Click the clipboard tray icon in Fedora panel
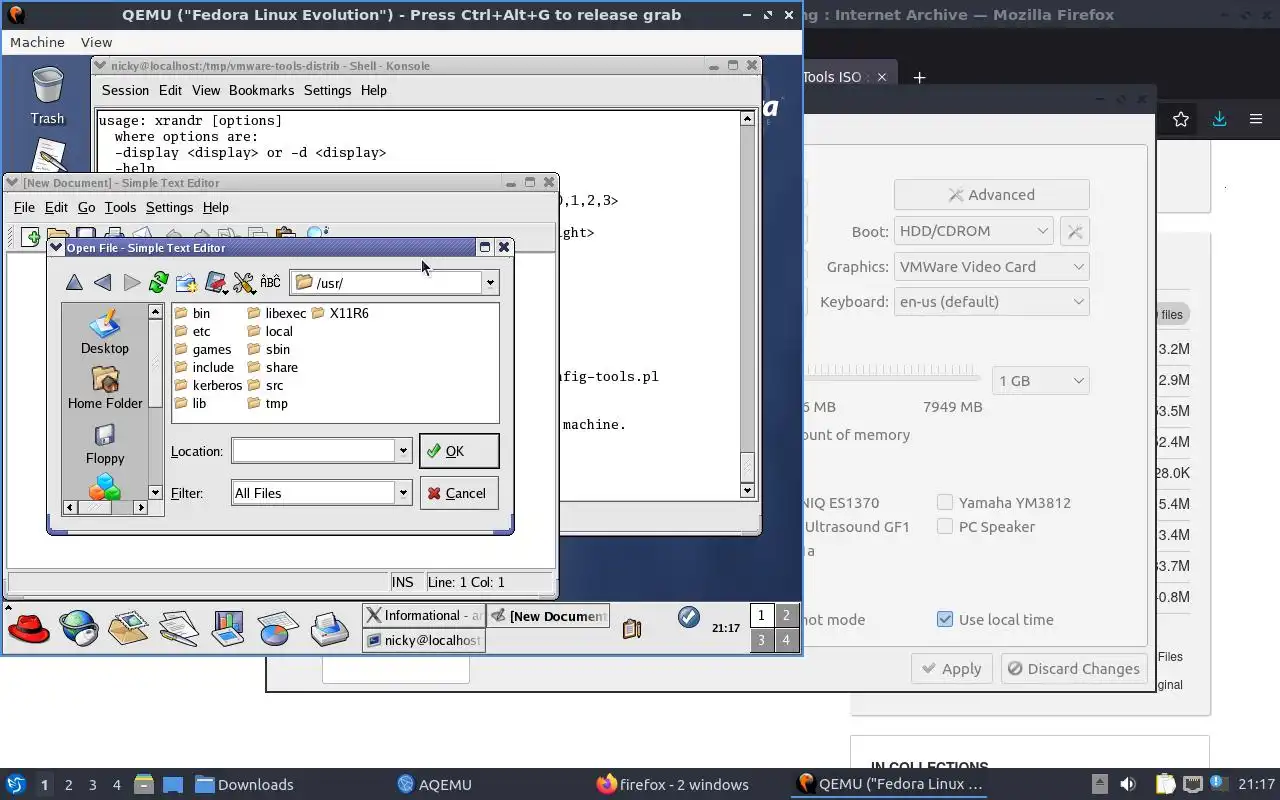 pos(631,628)
